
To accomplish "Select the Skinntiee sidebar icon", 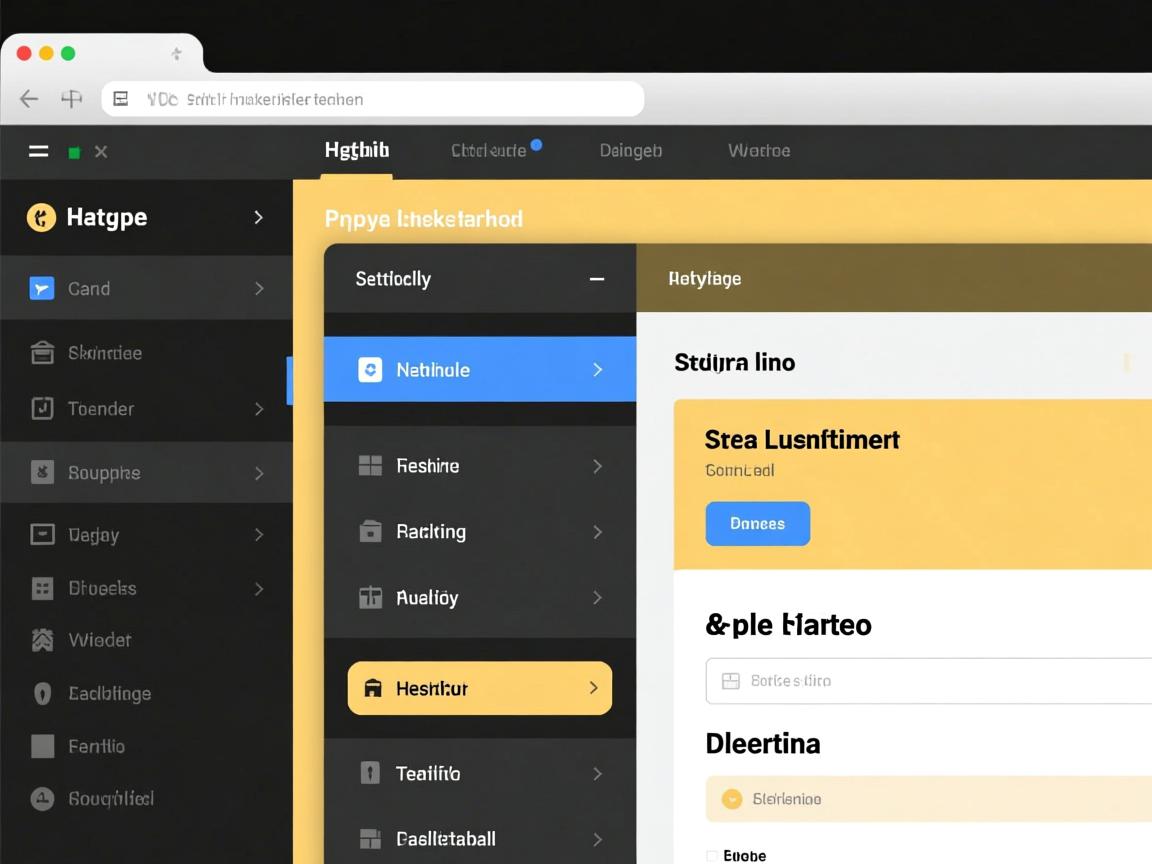I will pos(42,353).
